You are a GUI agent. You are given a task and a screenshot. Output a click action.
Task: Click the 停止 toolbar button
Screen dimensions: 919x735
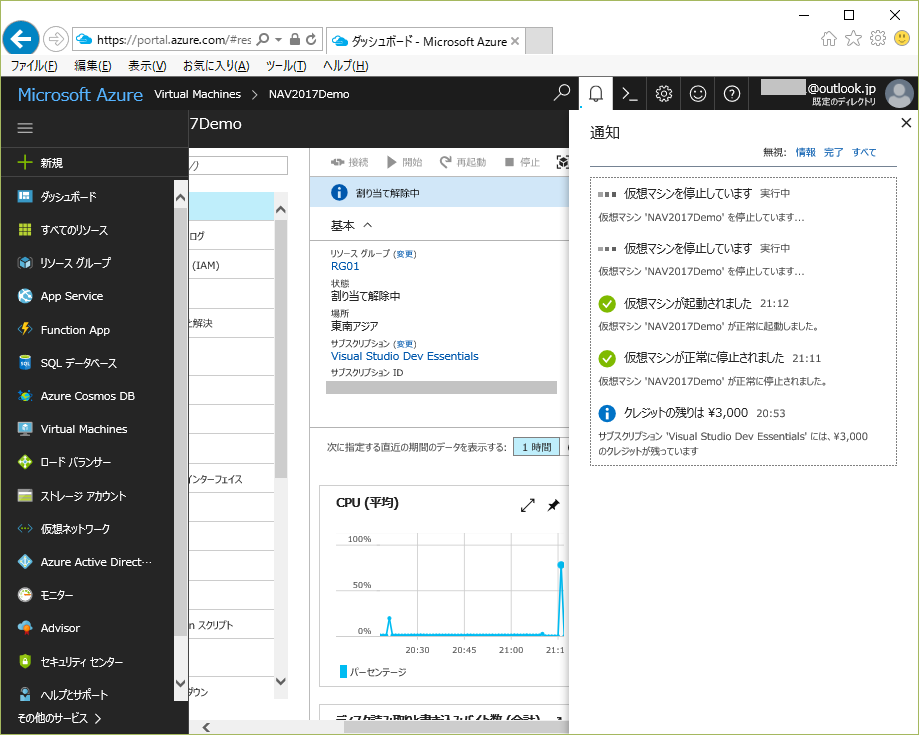click(522, 162)
